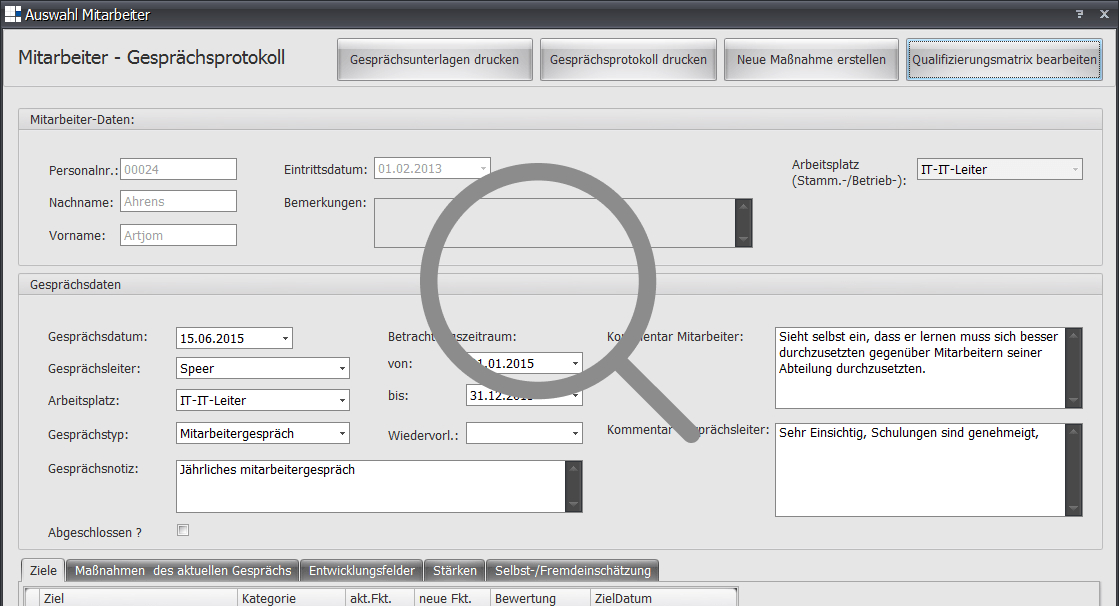The height and width of the screenshot is (606, 1119).
Task: Switch to the Entwicklungsfelder tab
Action: (x=361, y=570)
